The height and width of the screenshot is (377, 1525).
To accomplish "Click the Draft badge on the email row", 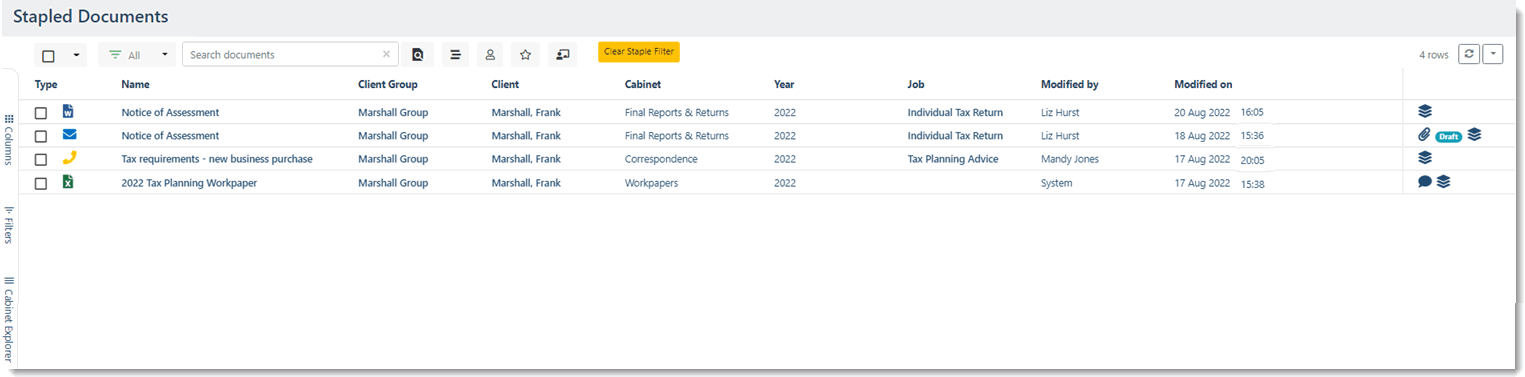I will (x=1448, y=136).
